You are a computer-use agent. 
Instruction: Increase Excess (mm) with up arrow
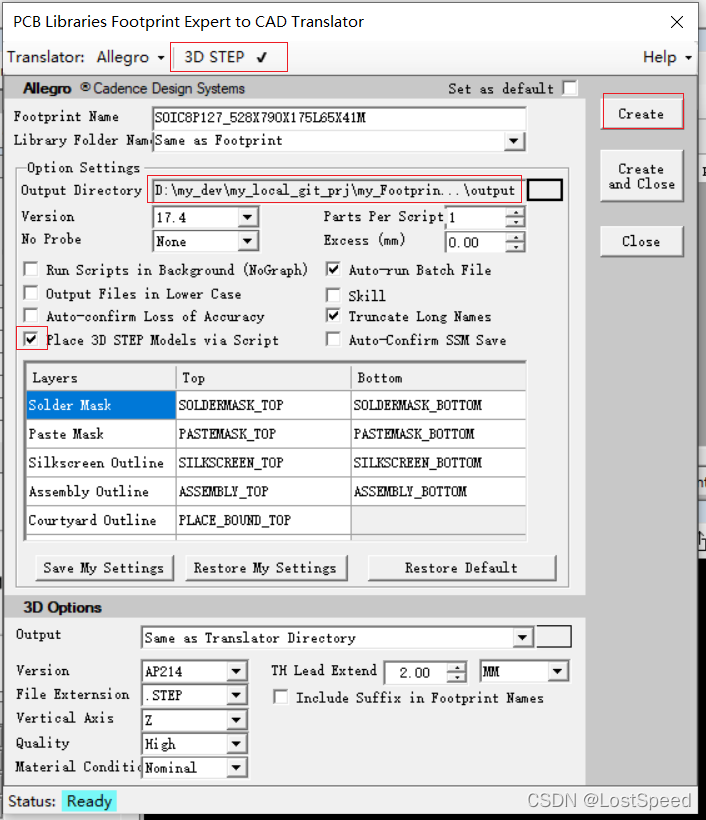coord(516,237)
